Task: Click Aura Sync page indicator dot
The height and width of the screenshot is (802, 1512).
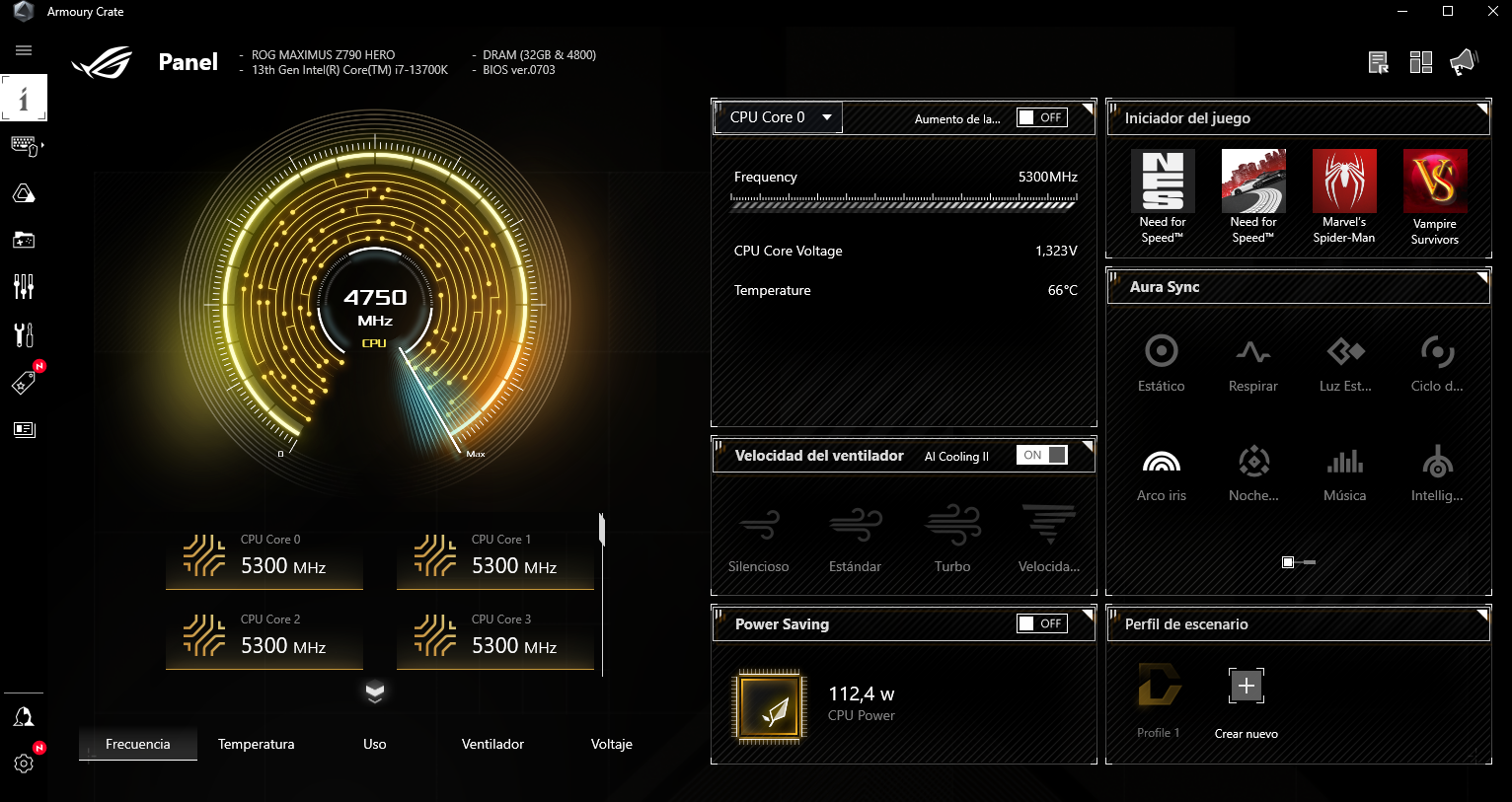Action: click(1288, 562)
